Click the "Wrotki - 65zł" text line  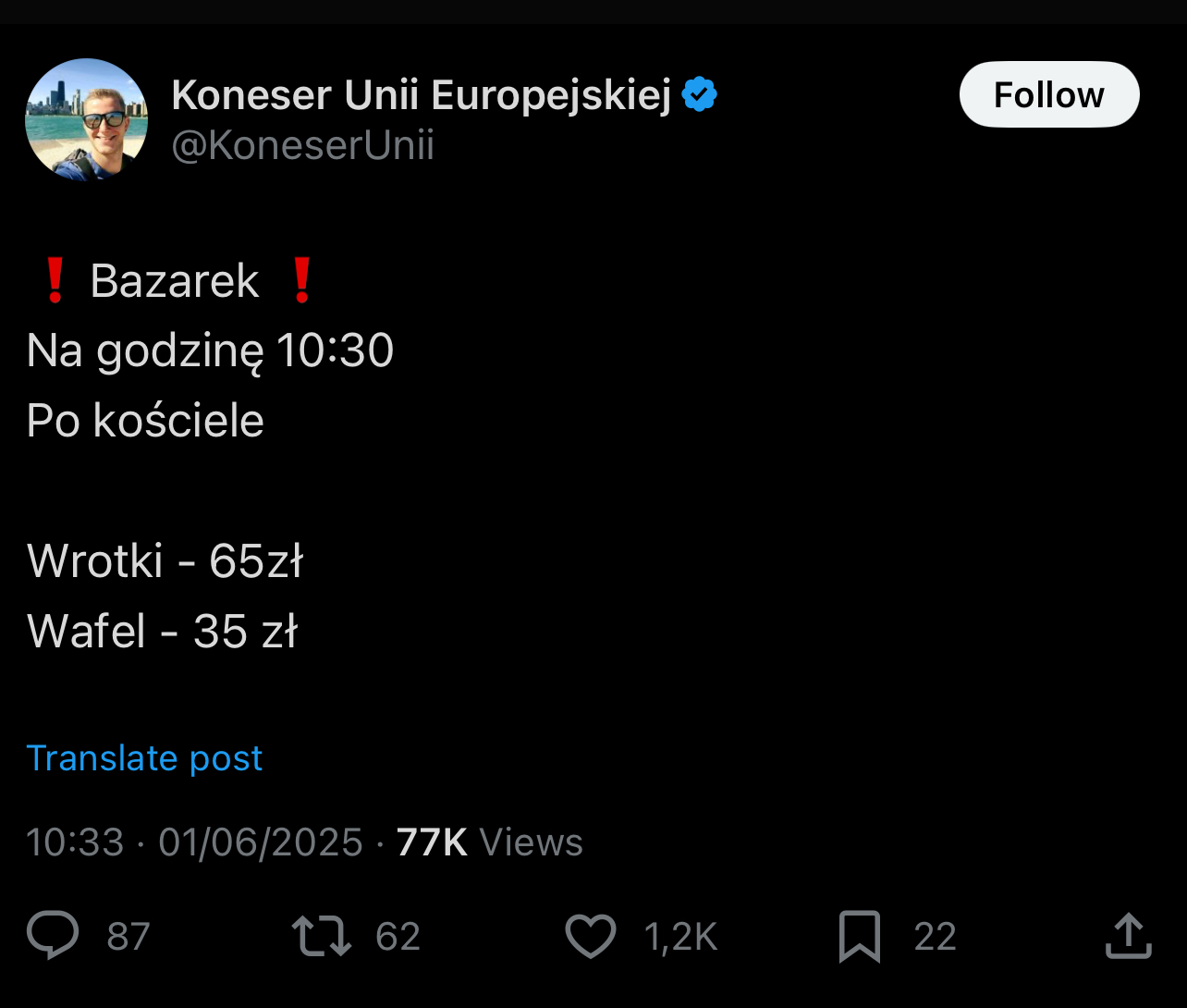[x=165, y=561]
